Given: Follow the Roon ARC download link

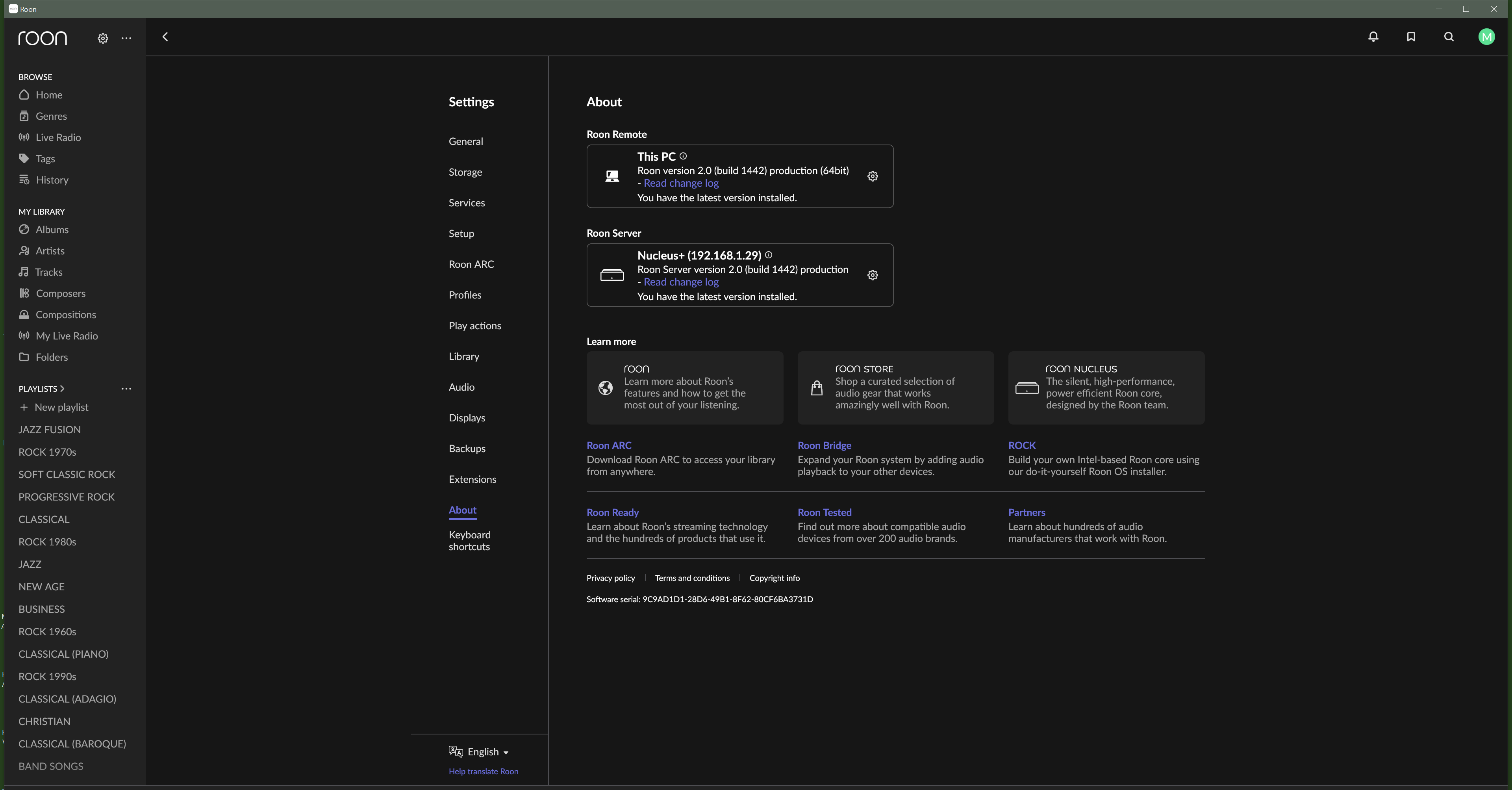Looking at the screenshot, I should (x=609, y=445).
